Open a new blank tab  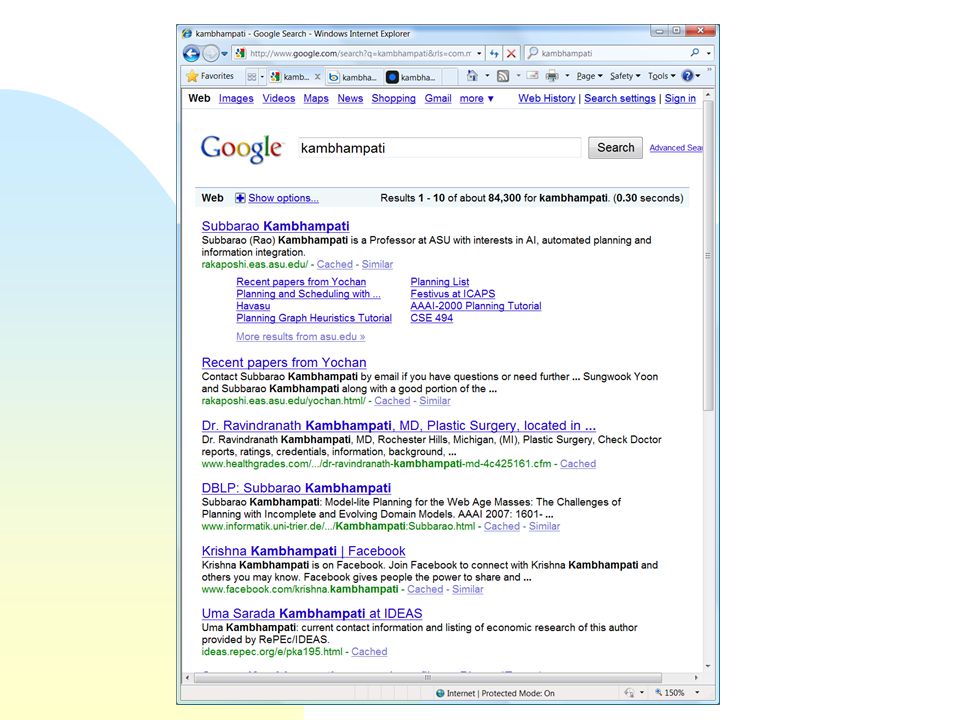[450, 77]
